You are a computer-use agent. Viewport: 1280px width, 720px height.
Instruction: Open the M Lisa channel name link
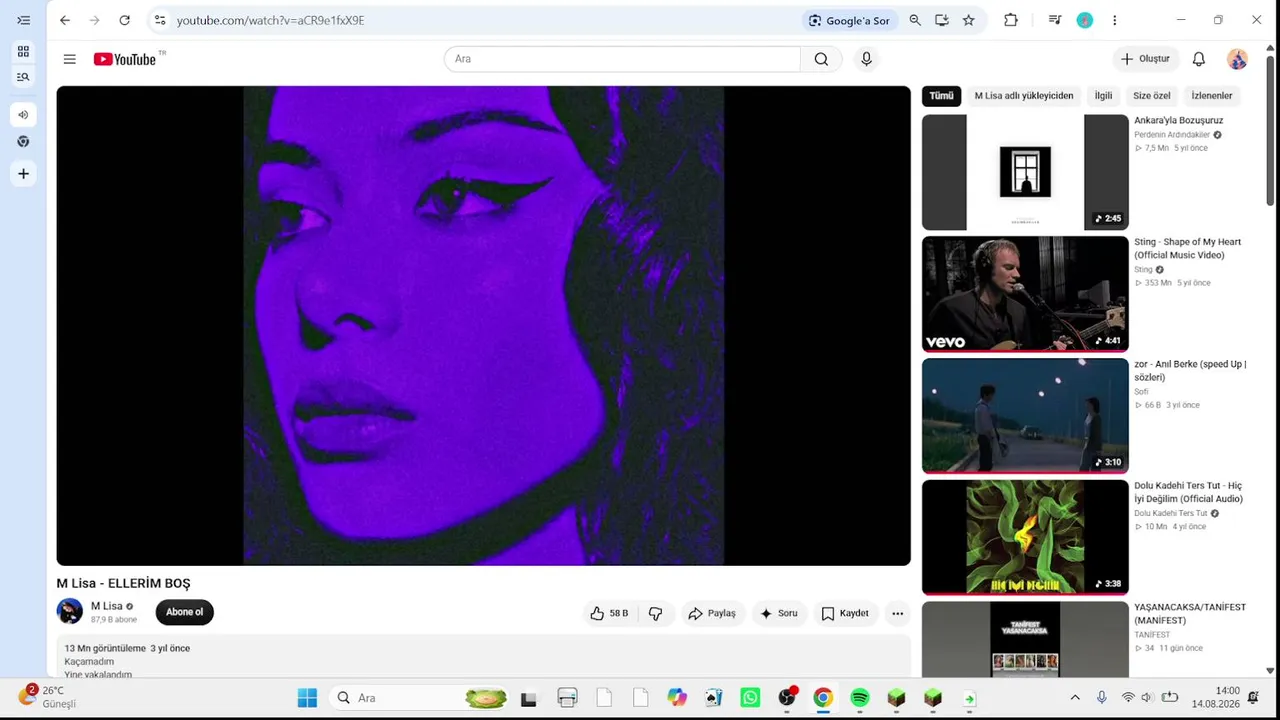click(x=107, y=606)
